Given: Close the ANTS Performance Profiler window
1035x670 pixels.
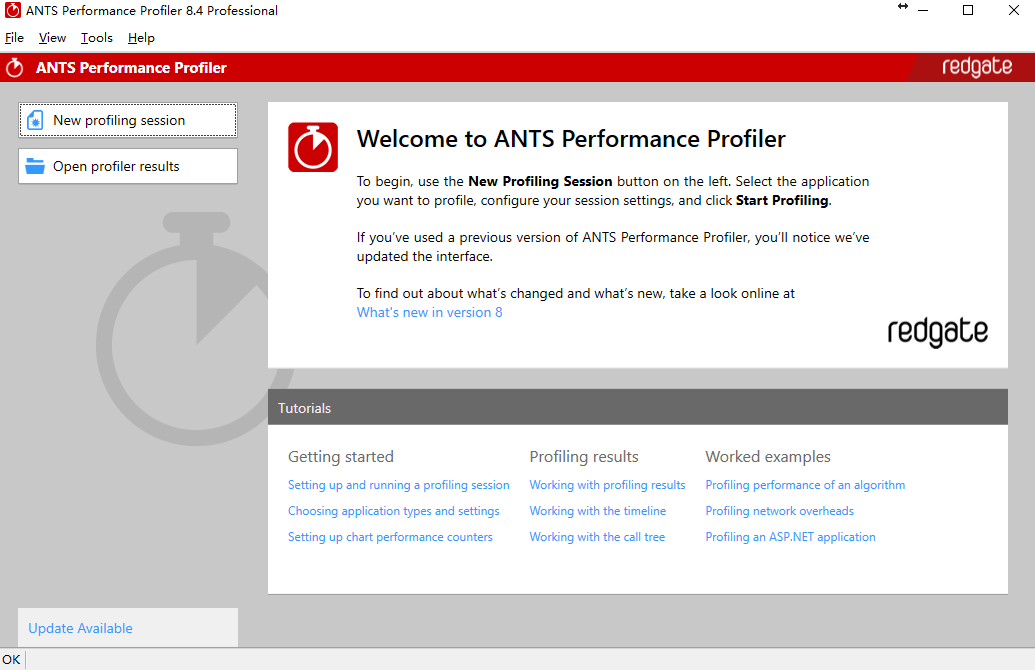Looking at the screenshot, I should point(1014,10).
